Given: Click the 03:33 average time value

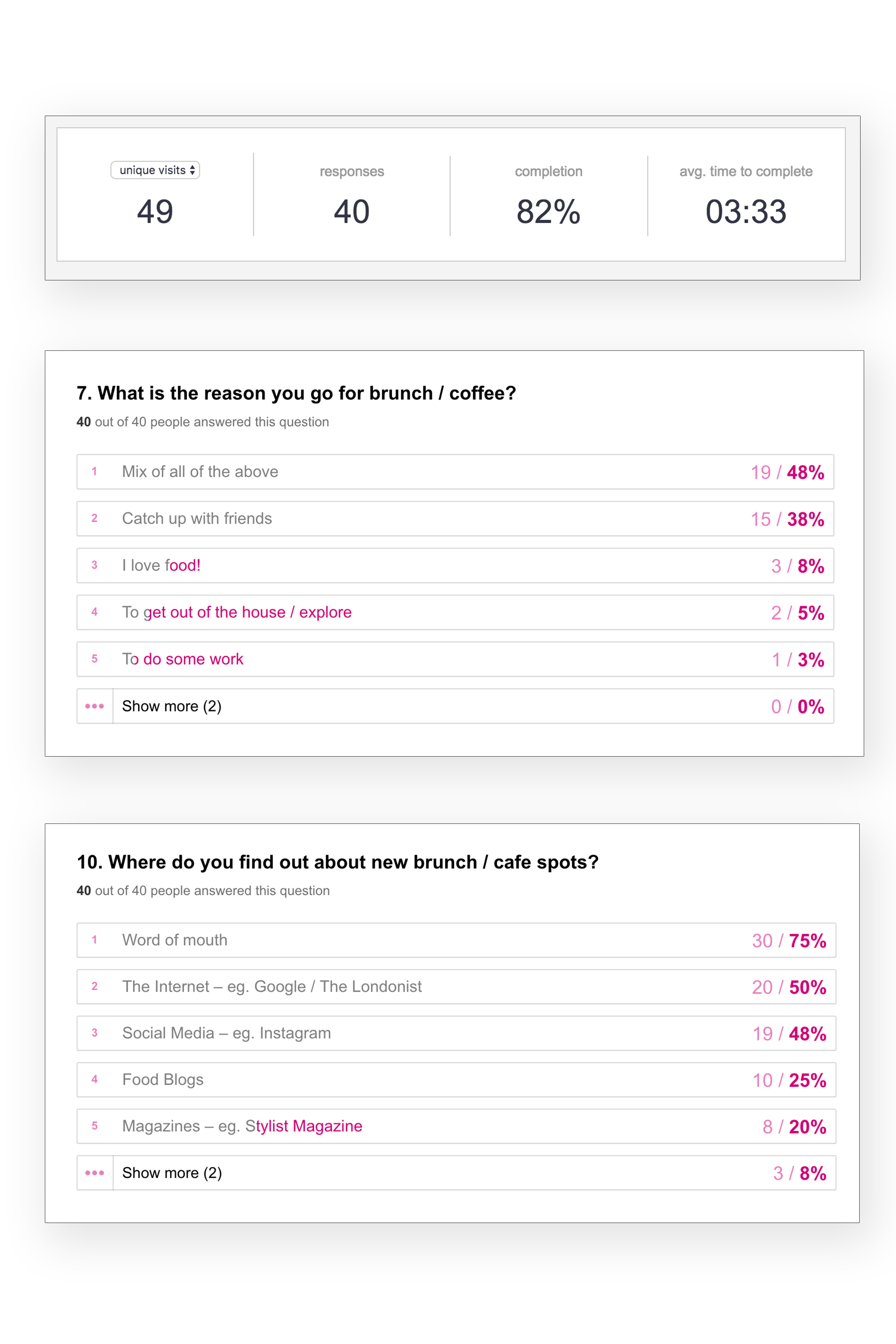Looking at the screenshot, I should click(746, 211).
